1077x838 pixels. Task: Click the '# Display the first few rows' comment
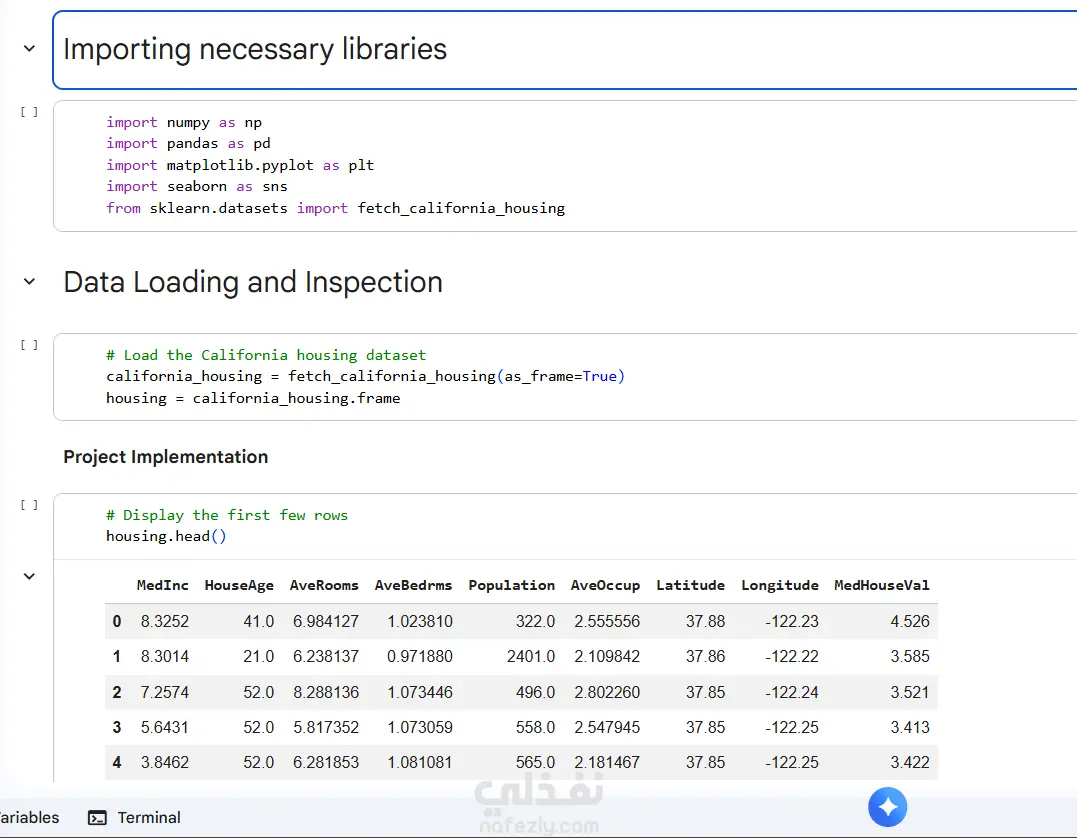coord(227,515)
